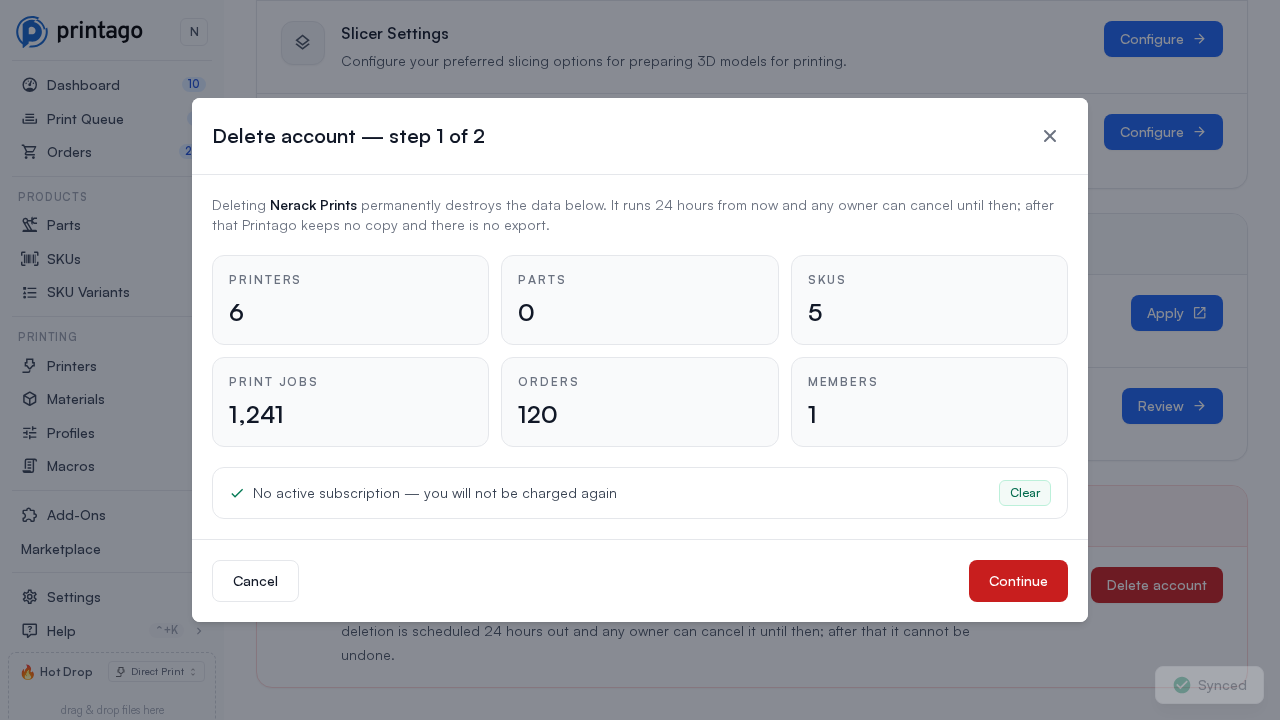Click the red Continue button
1280x720 pixels.
1018,581
